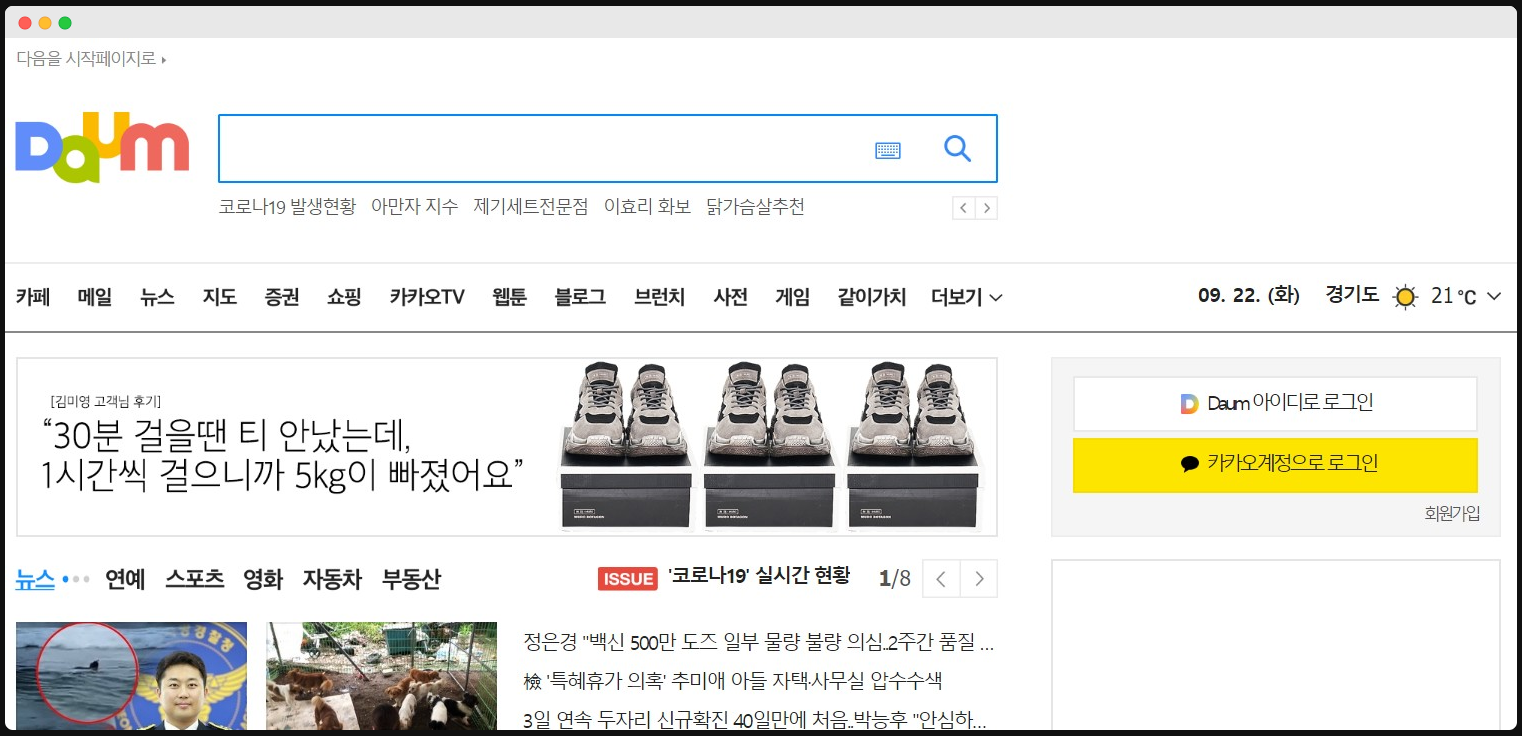Open the virtual keyboard icon in search box

[x=888, y=150]
